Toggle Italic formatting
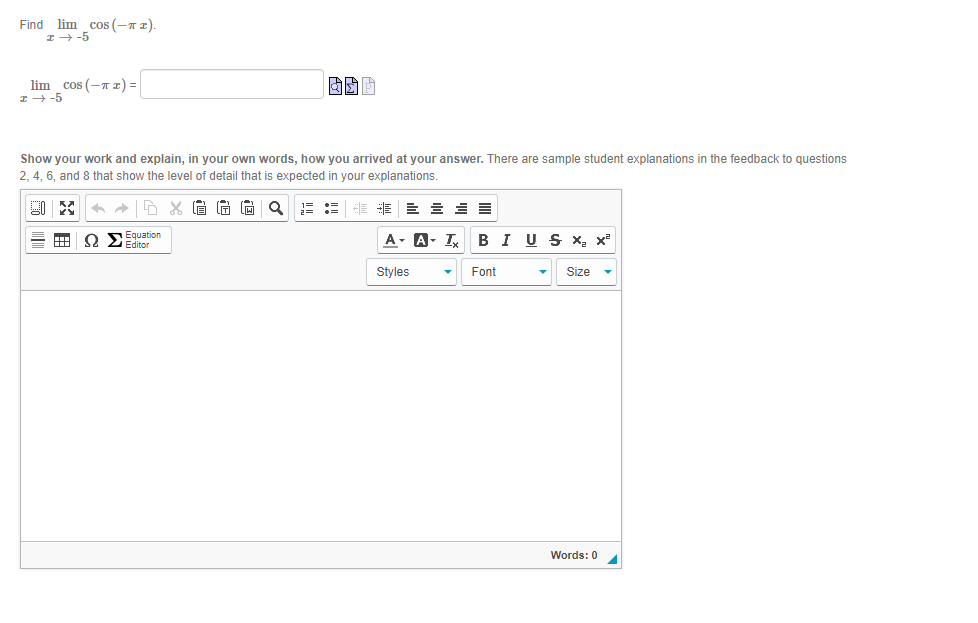This screenshot has width=978, height=623. pyautogui.click(x=506, y=240)
